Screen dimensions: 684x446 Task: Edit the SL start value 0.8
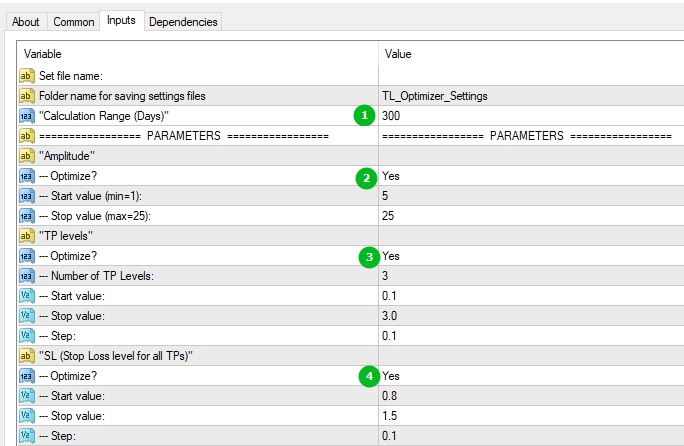(x=531, y=396)
